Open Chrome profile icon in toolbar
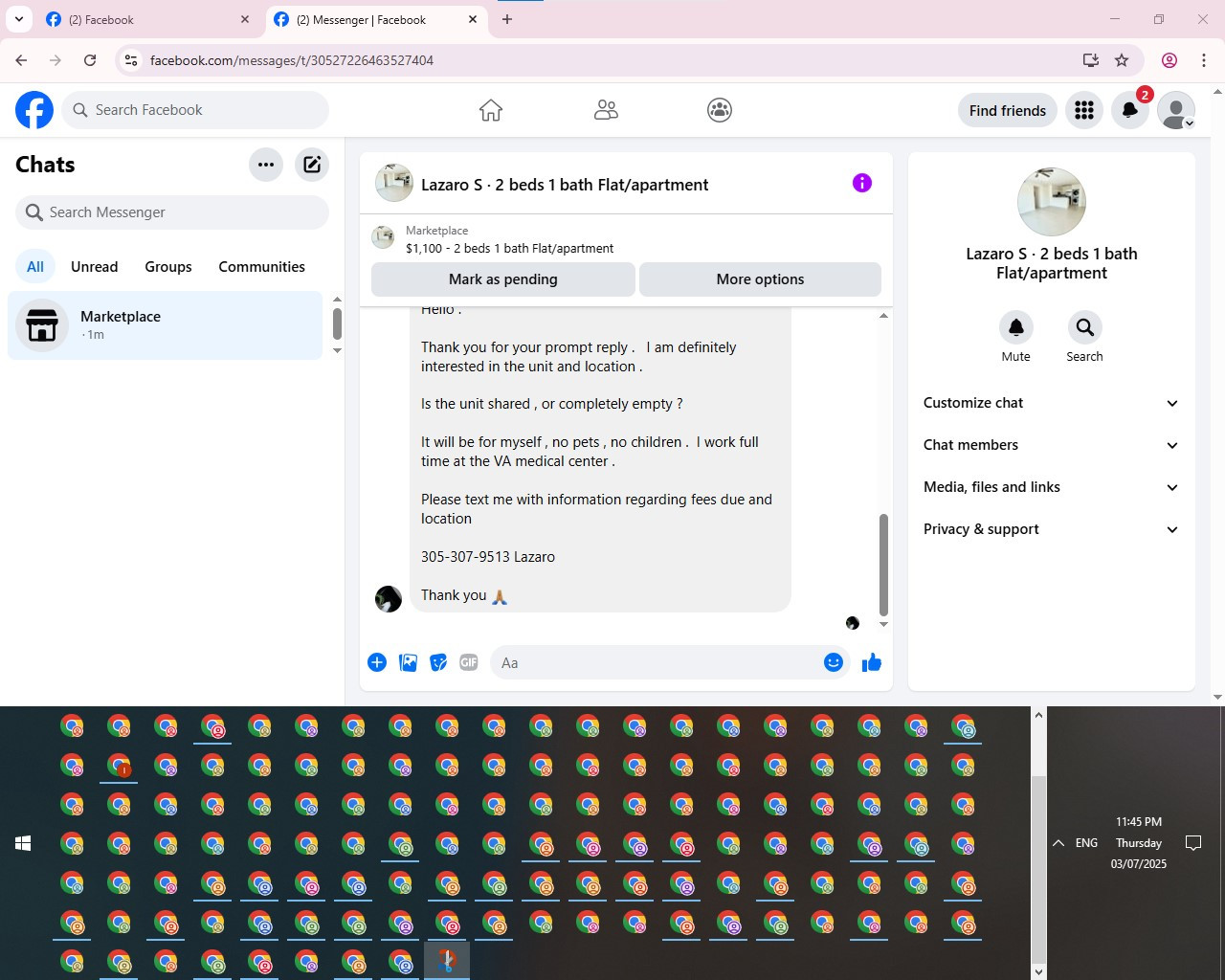 tap(1169, 60)
